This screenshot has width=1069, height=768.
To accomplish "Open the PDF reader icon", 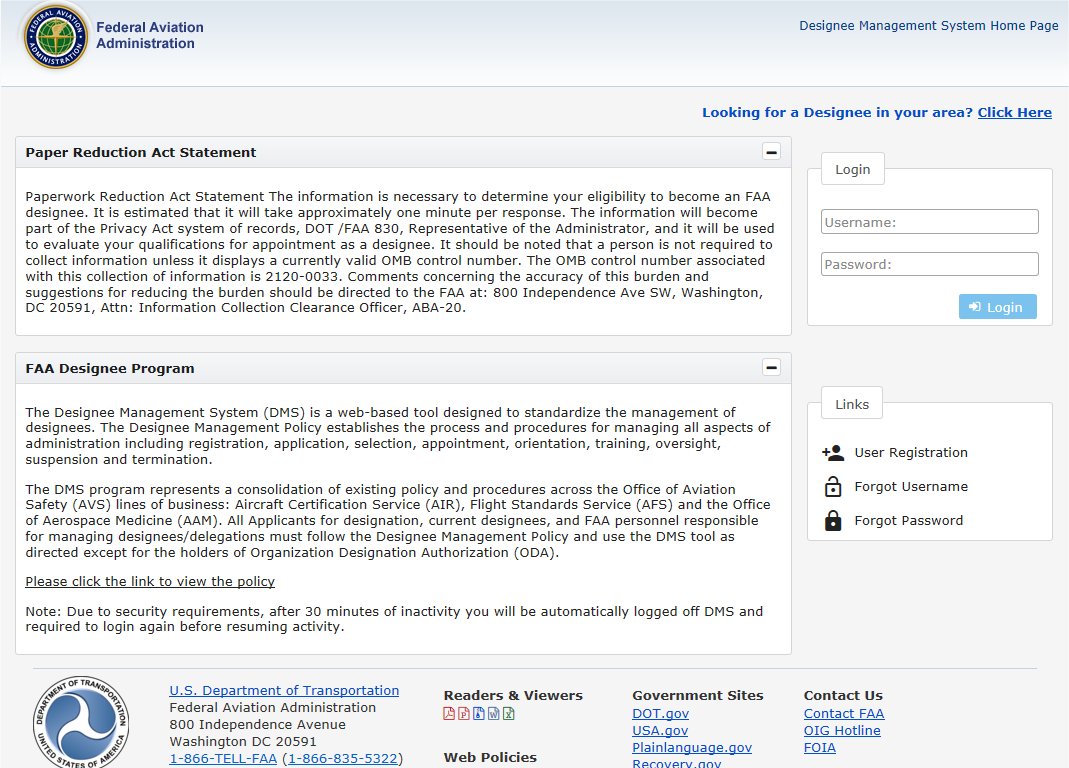I will tap(449, 713).
